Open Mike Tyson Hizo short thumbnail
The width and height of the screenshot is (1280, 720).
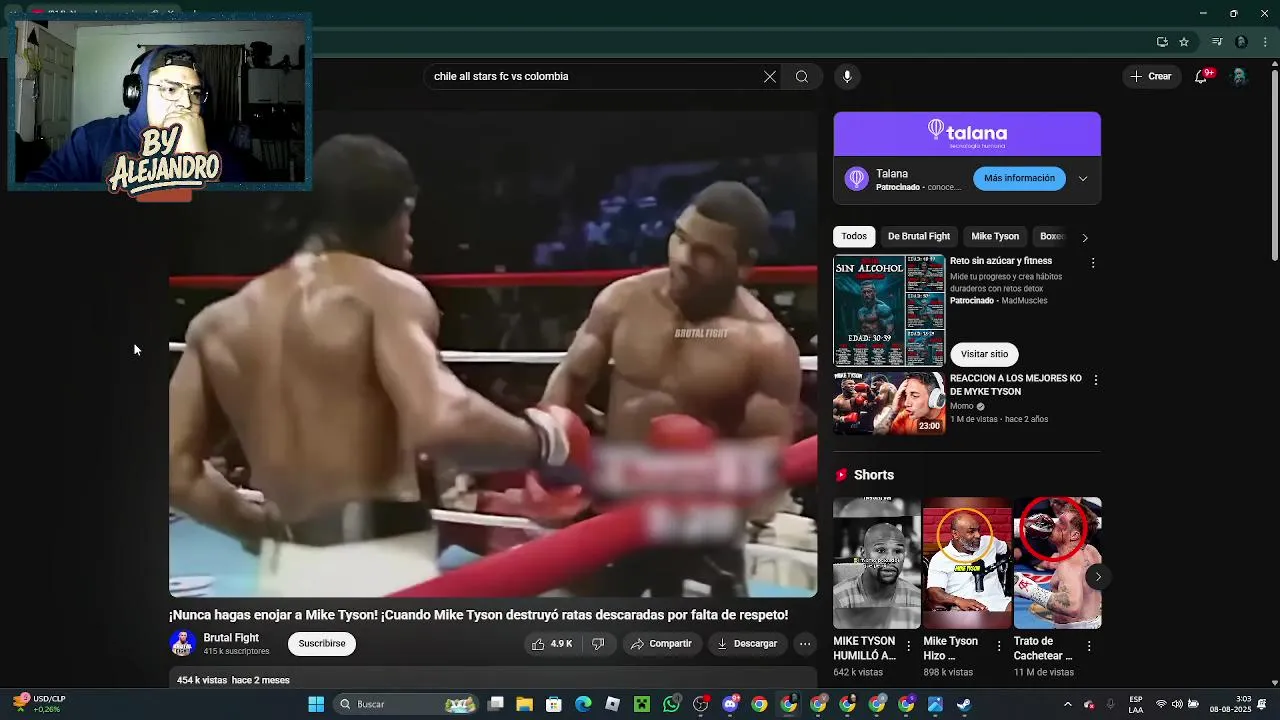point(967,563)
